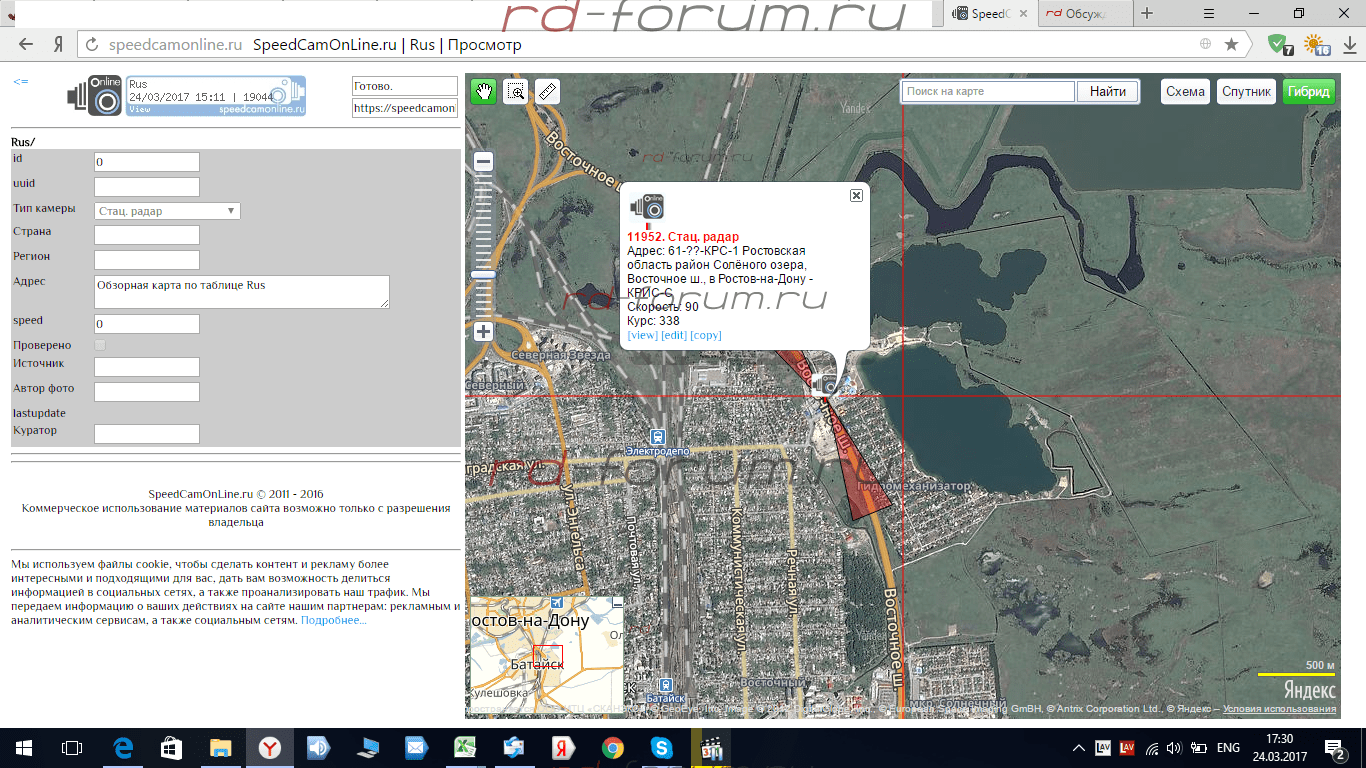Open Skype from the Windows taskbar
Screen dimensions: 1366x768
(661, 748)
